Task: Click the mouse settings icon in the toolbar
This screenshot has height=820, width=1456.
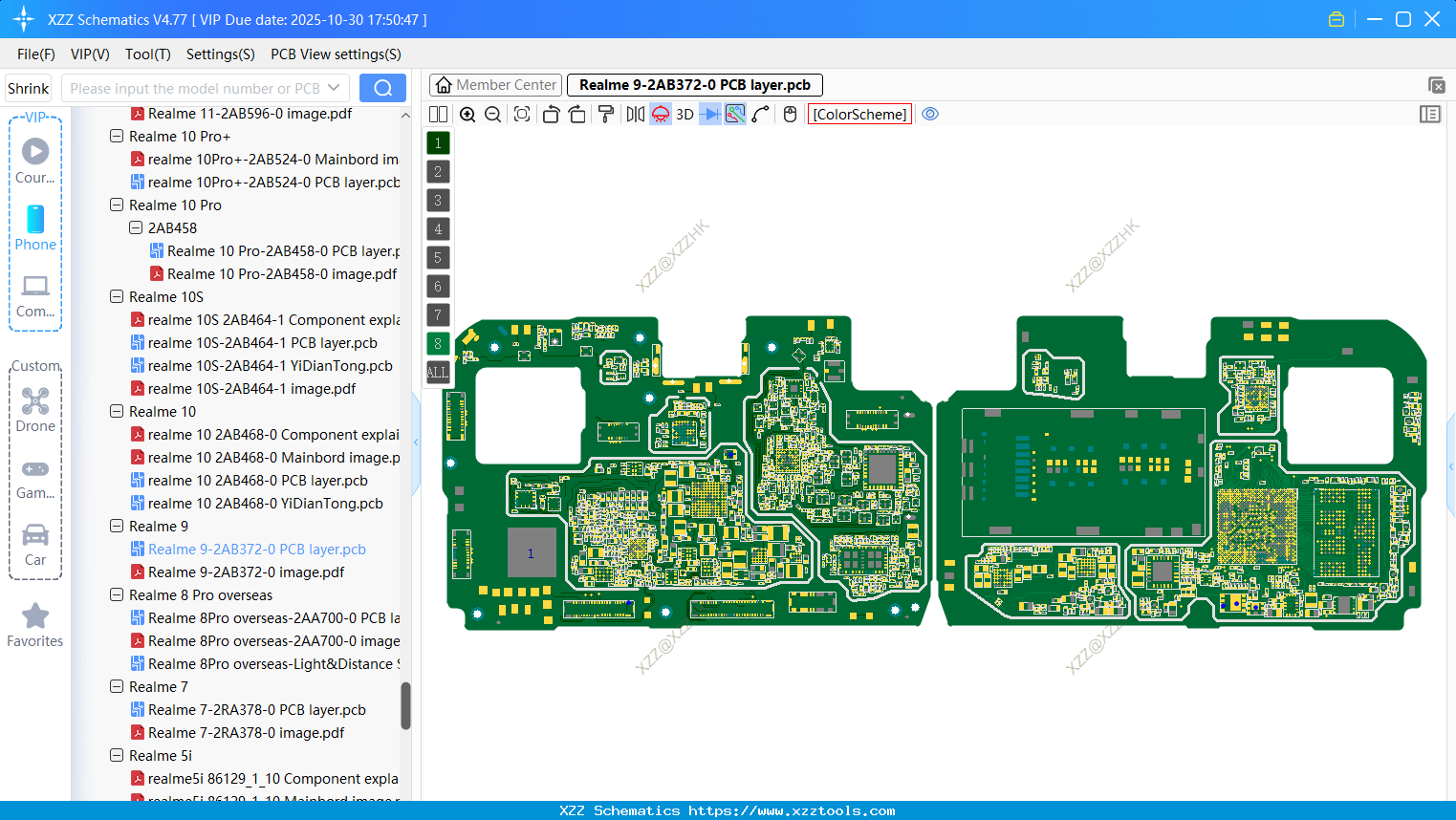Action: click(x=789, y=114)
